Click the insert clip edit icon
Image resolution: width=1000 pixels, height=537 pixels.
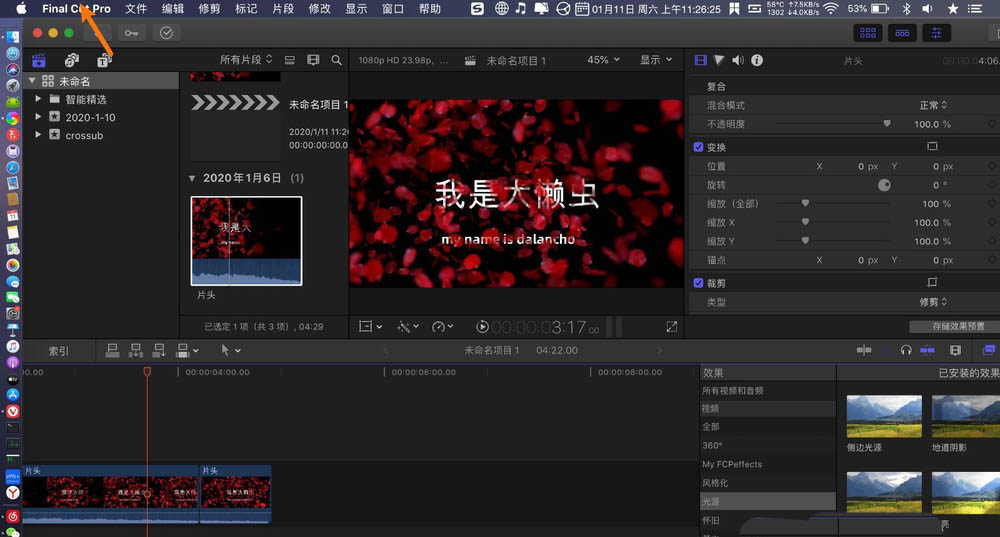pyautogui.click(x=136, y=350)
